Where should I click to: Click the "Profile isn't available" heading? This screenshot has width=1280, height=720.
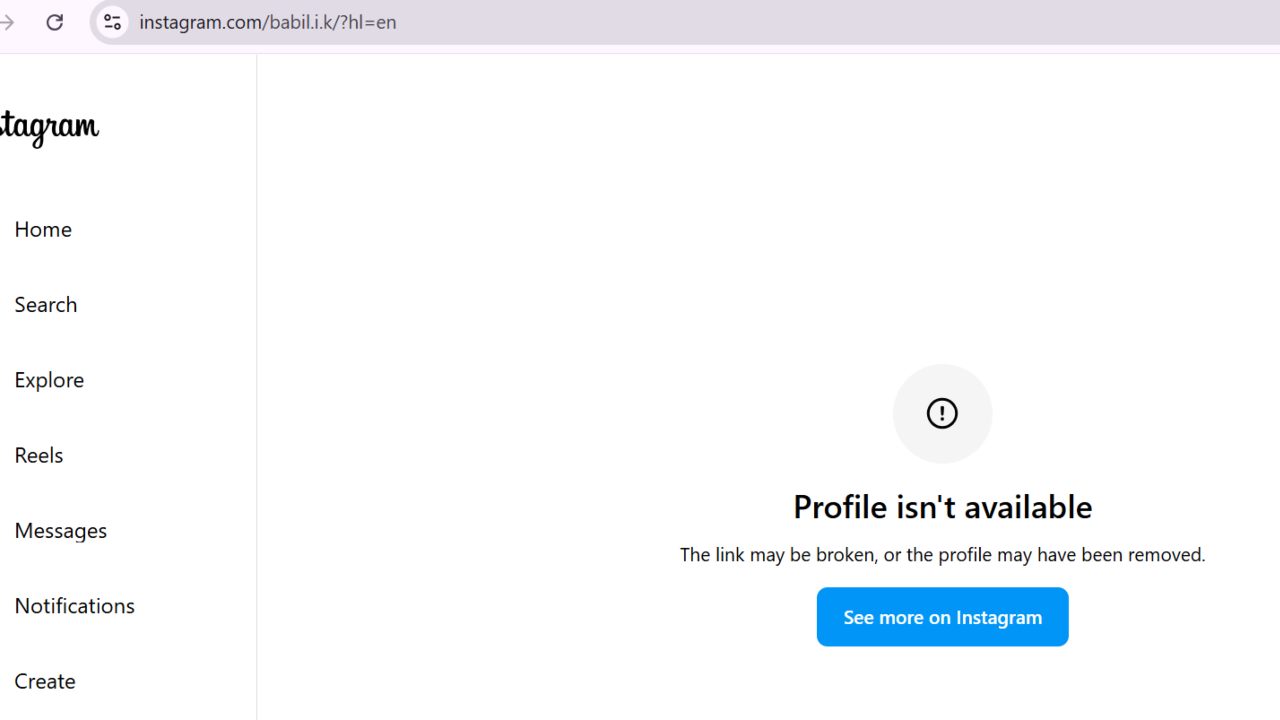coord(942,507)
